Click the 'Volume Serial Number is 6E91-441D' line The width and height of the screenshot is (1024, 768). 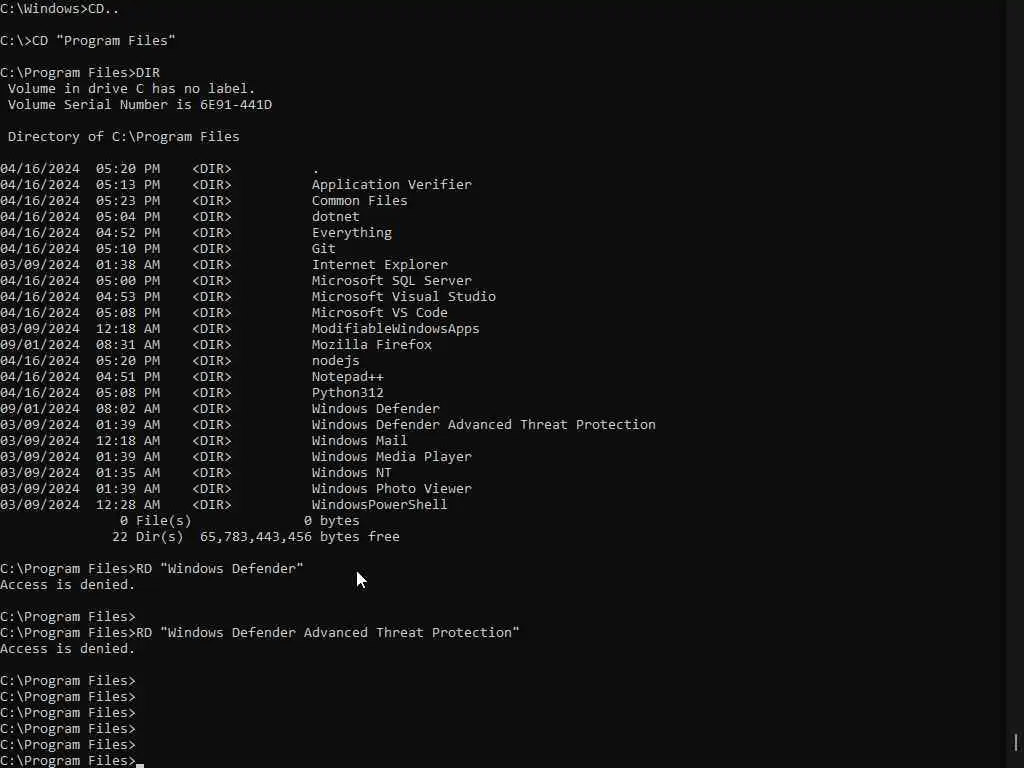(140, 105)
